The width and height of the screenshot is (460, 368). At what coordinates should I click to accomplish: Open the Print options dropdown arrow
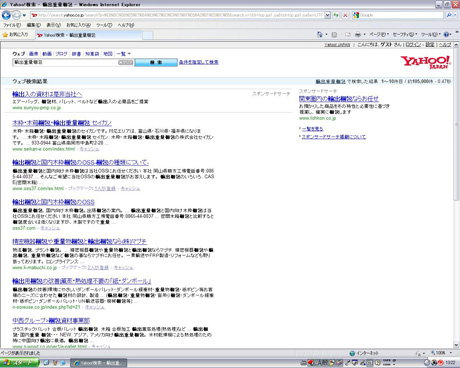pyautogui.click(x=364, y=34)
